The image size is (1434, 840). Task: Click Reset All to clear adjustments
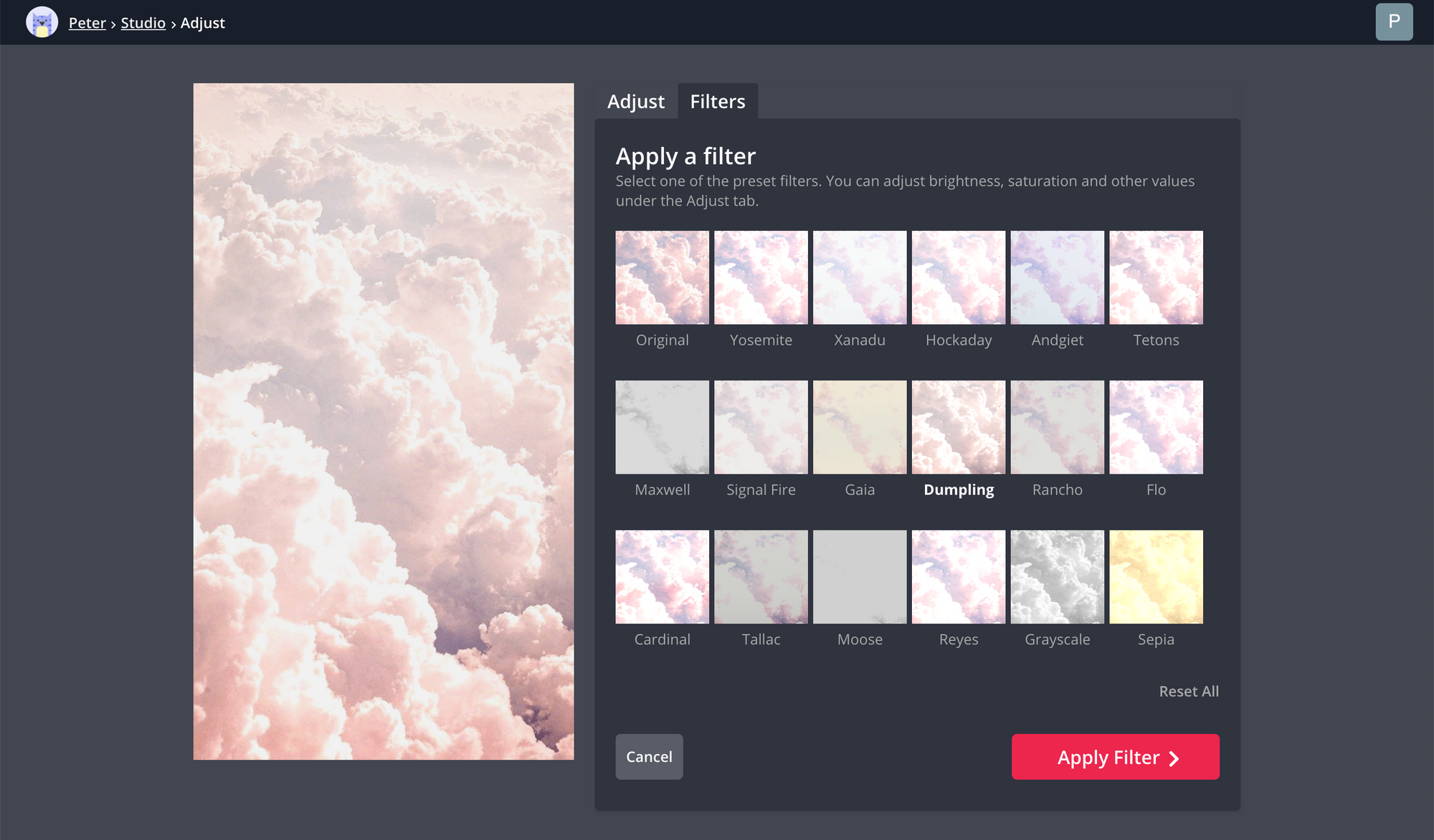[1188, 691]
